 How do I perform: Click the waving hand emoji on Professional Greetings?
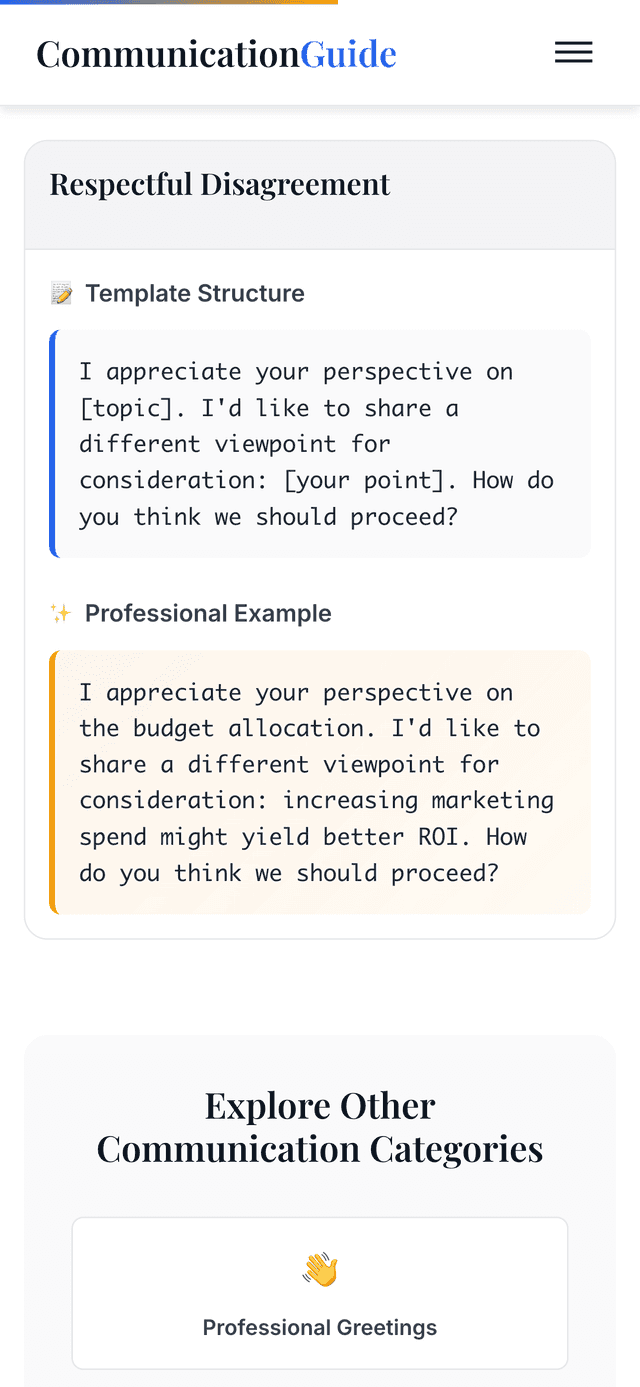tap(320, 1267)
